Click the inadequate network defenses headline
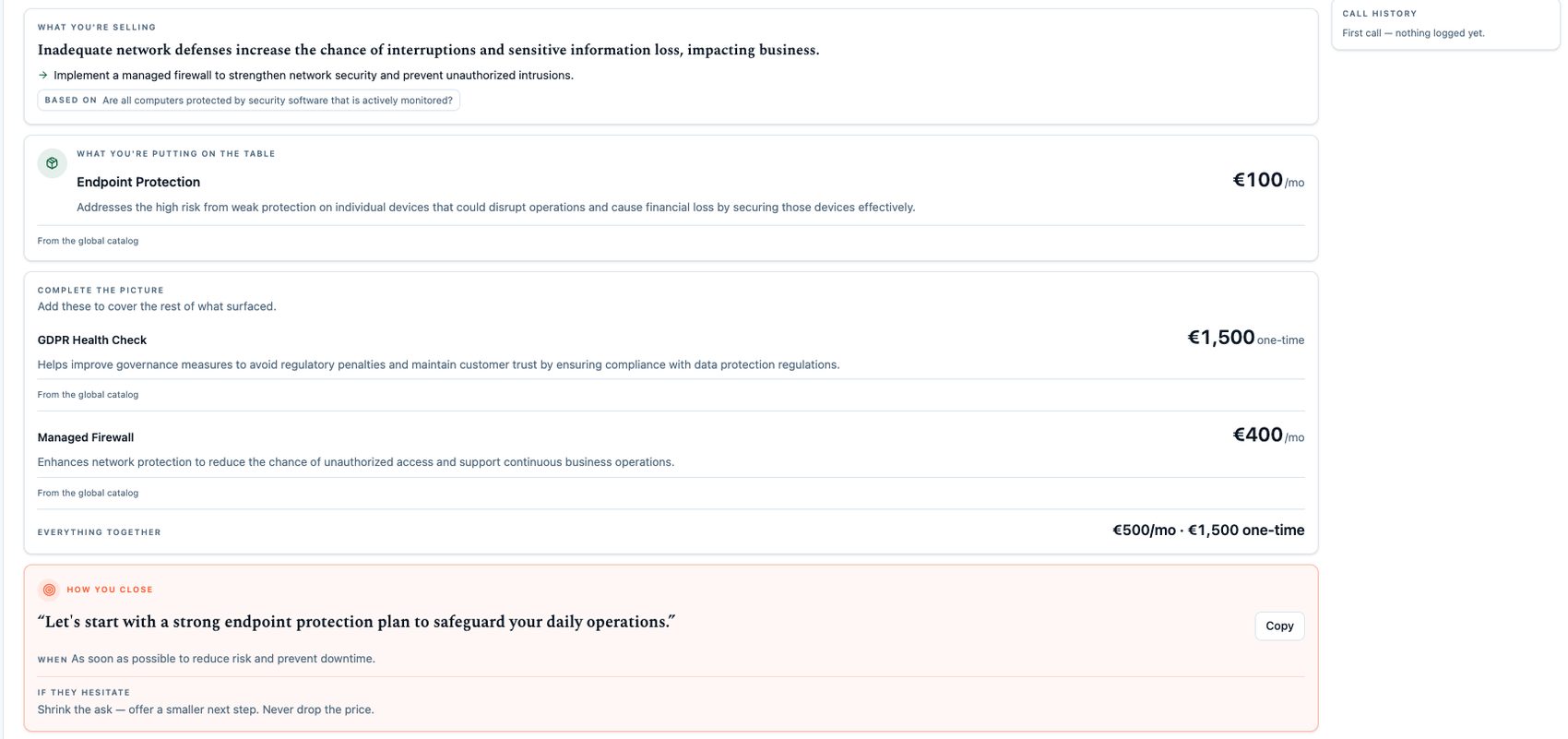Viewport: 1568px width, 739px height. [x=428, y=50]
